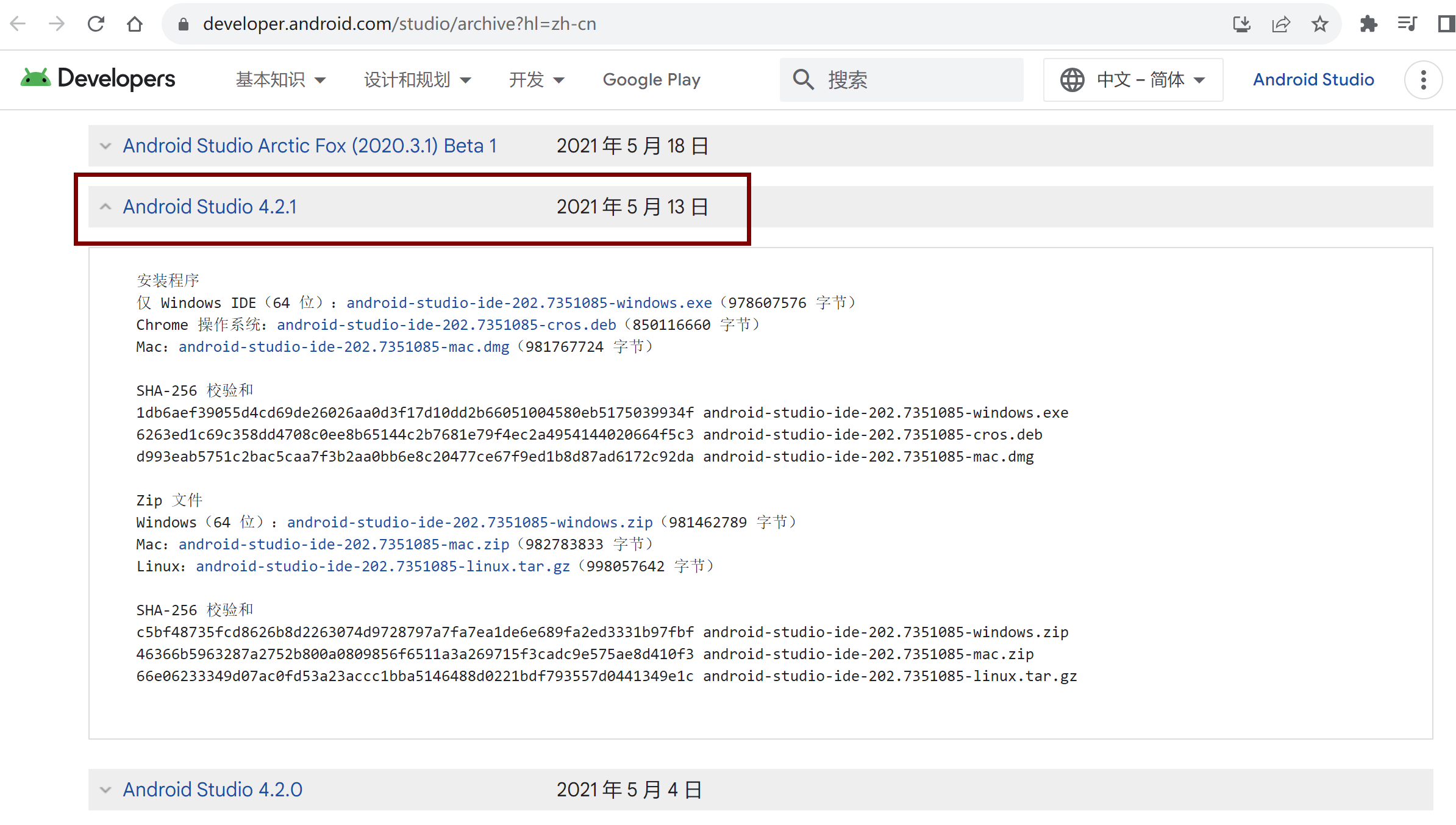Download android-studio-ide-202.7351085-mac.zip
This screenshot has height=825, width=1456.
pyautogui.click(x=344, y=545)
